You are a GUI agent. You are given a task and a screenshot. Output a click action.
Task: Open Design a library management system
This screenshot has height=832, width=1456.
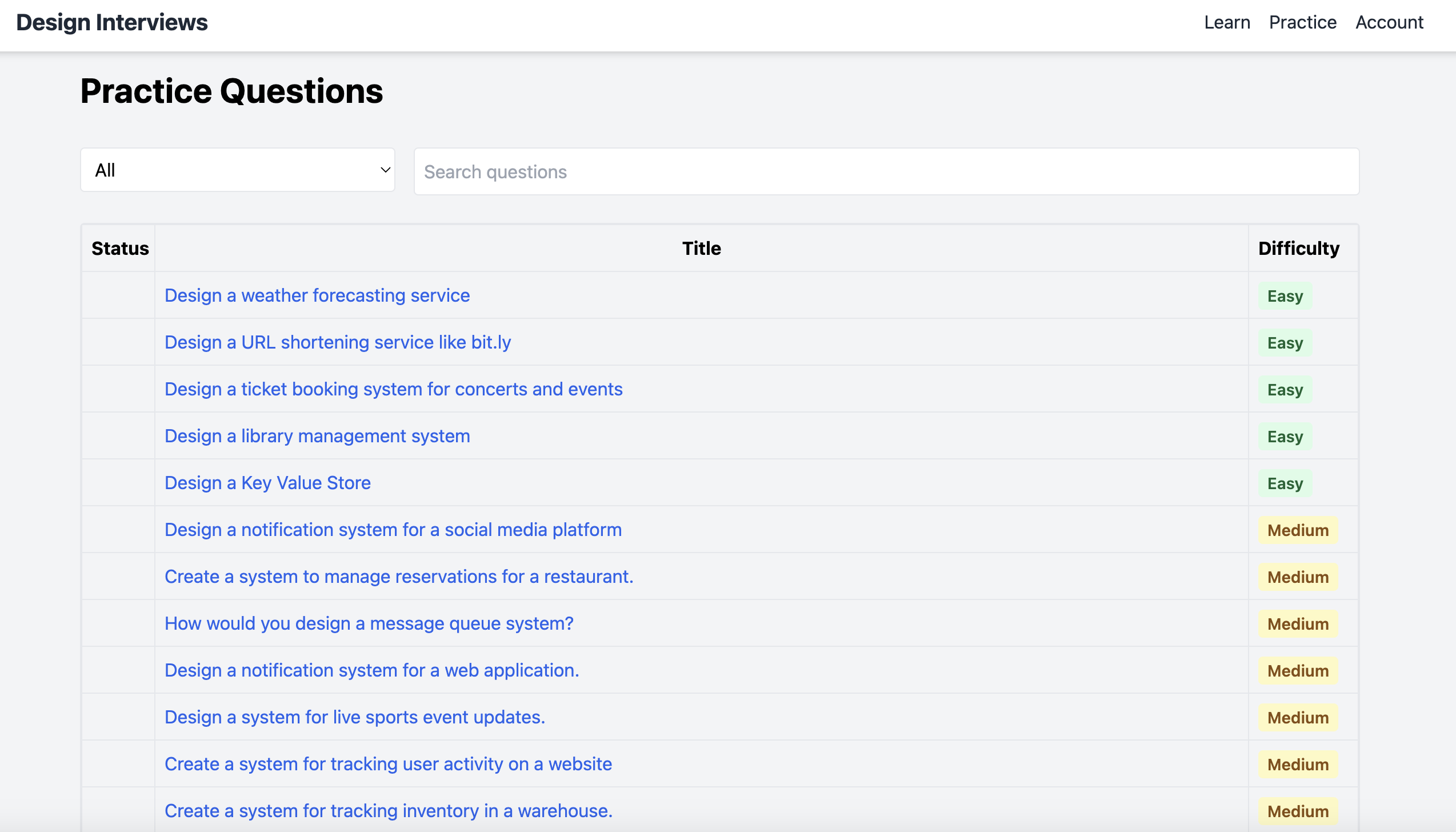[x=317, y=436]
